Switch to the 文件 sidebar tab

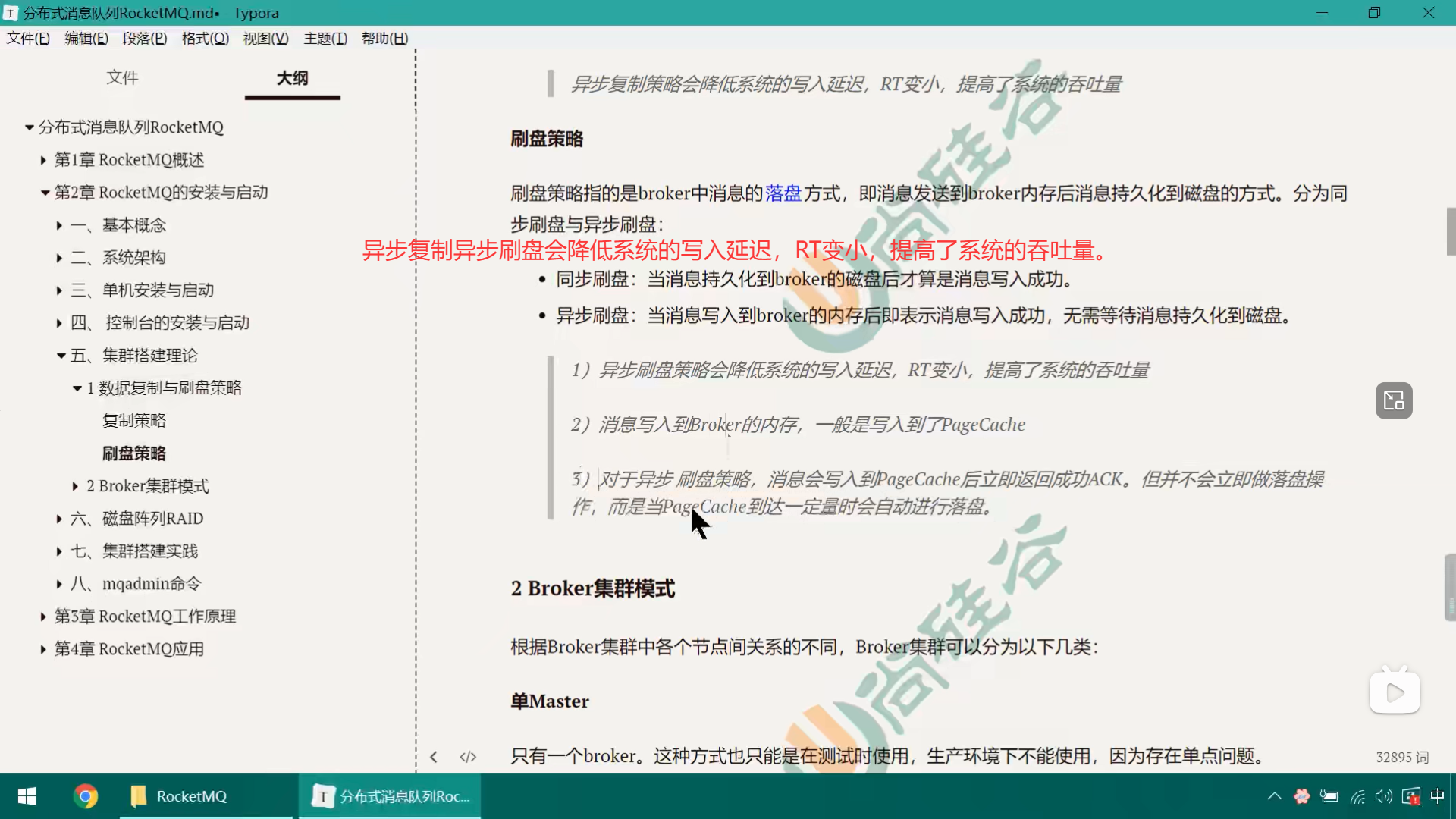(122, 77)
